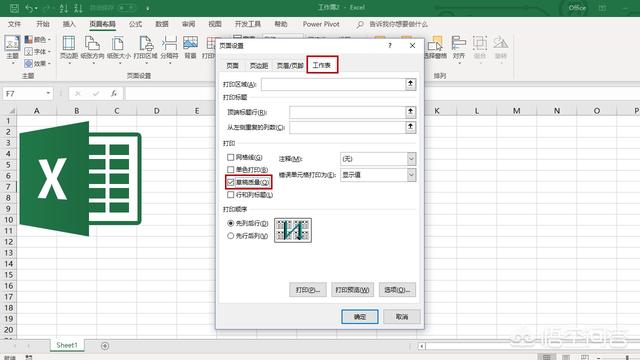The width and height of the screenshot is (640, 360).
Task: Select row 15 header
Action: [9, 275]
